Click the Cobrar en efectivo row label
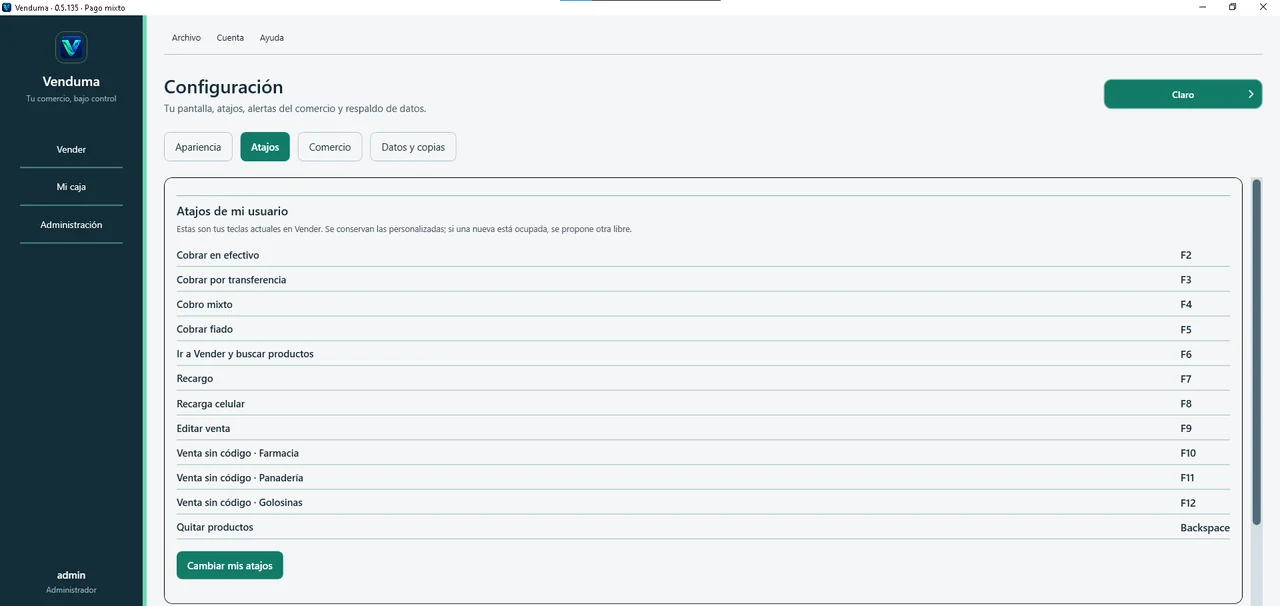 218,255
